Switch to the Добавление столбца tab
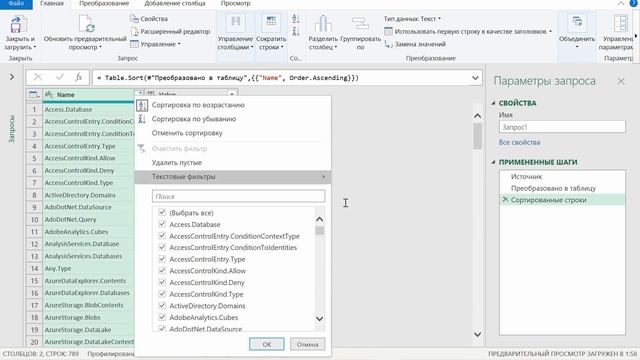The height and width of the screenshot is (360, 640). click(x=175, y=3)
